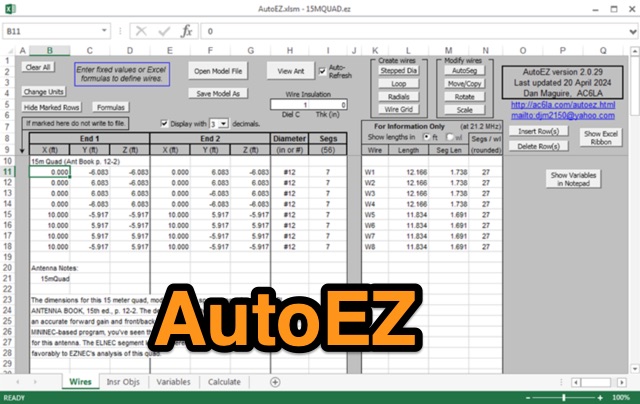Click the Scale button
Image resolution: width=640 pixels, height=404 pixels.
(464, 110)
